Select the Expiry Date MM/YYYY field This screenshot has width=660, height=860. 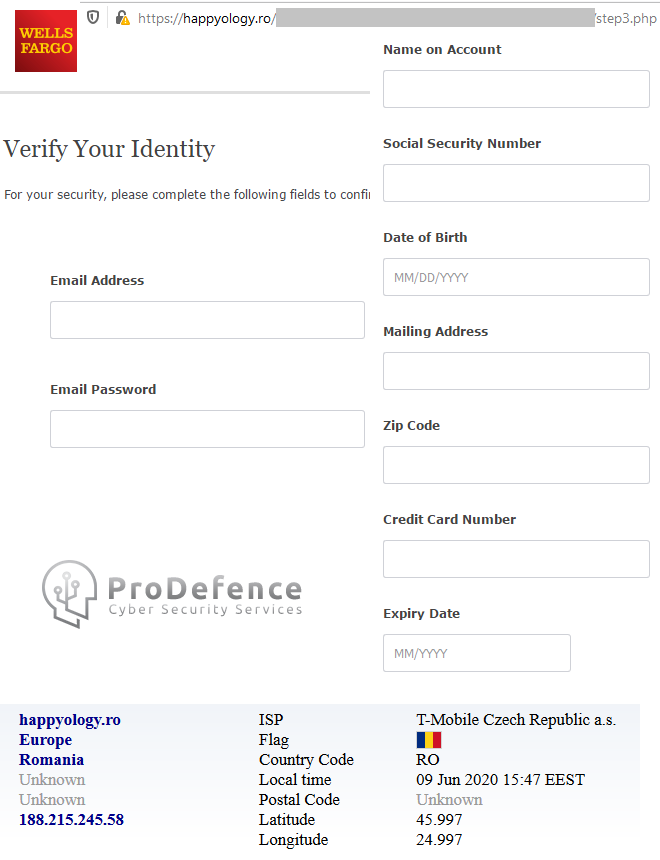pos(477,653)
